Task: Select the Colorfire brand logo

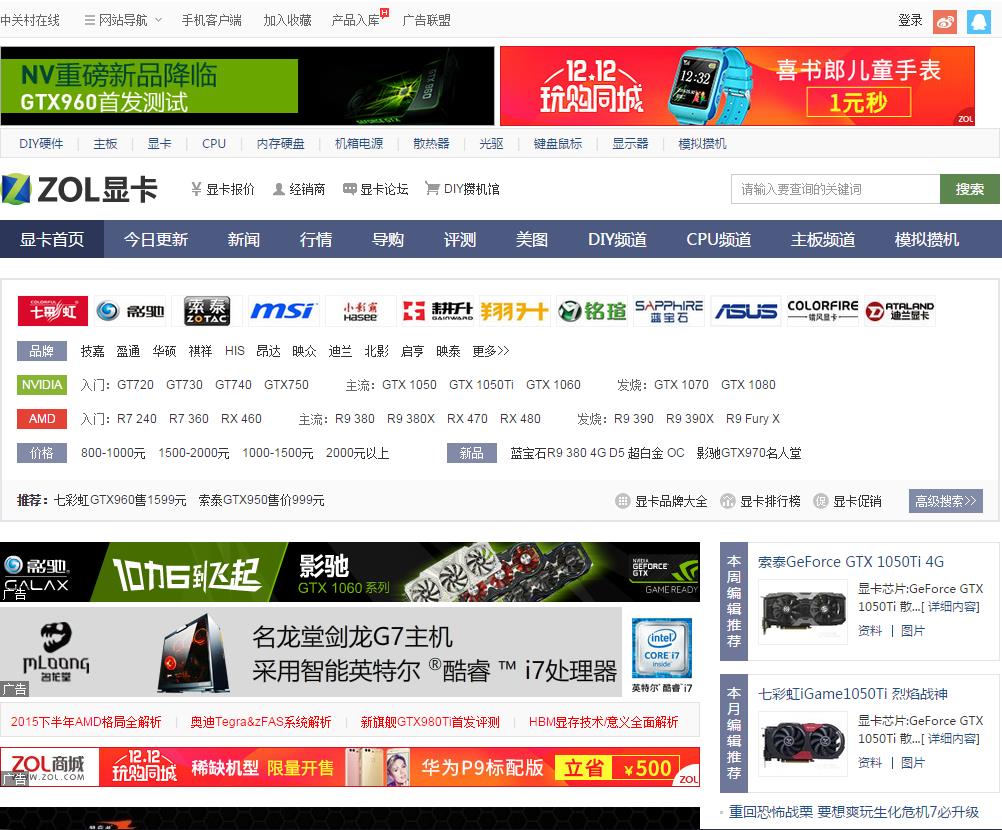Action: [x=822, y=311]
